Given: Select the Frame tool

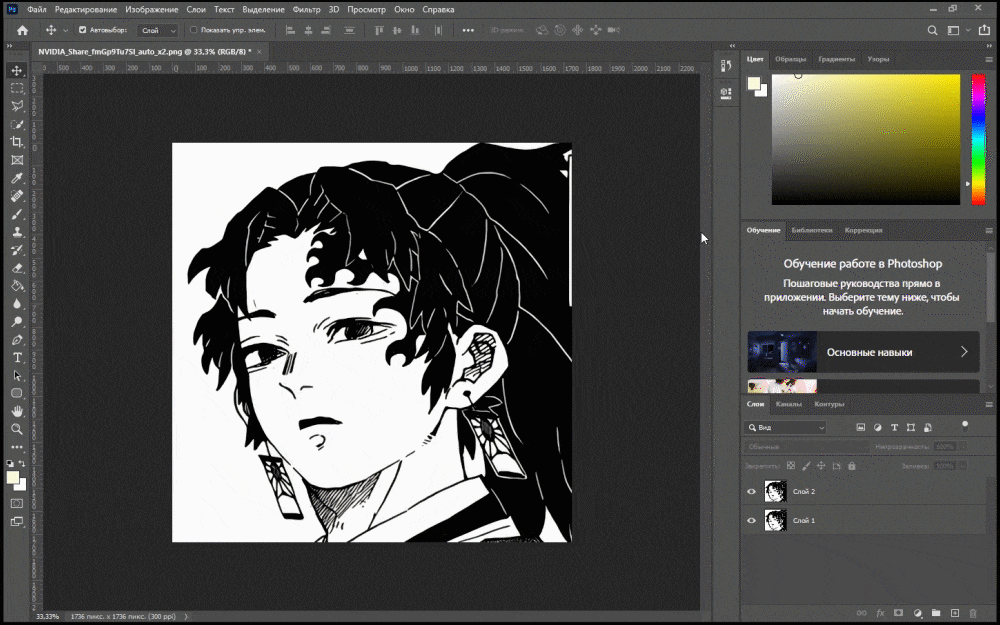Looking at the screenshot, I should click(17, 160).
